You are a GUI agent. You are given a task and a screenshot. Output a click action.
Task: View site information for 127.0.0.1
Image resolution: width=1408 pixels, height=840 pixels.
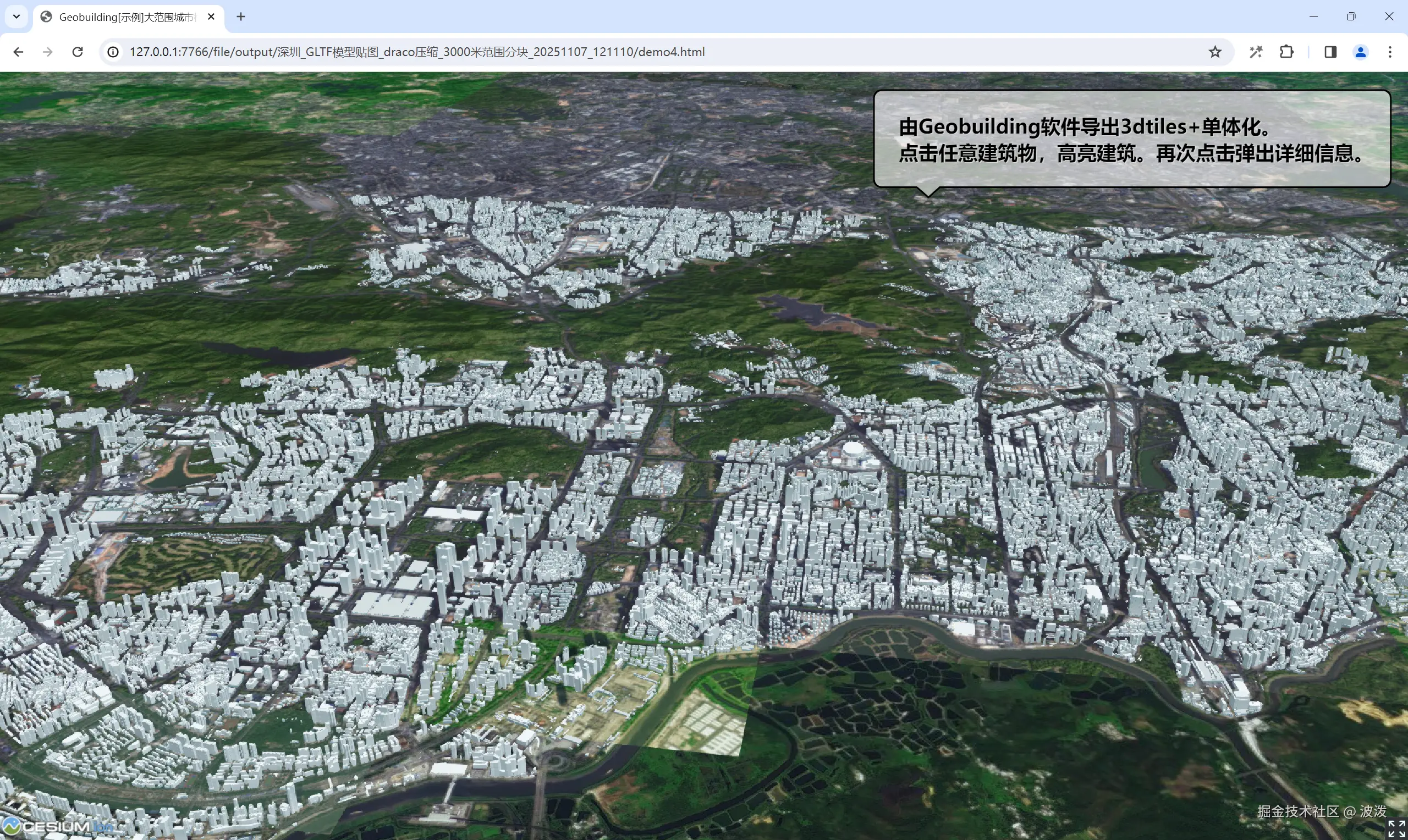[113, 52]
